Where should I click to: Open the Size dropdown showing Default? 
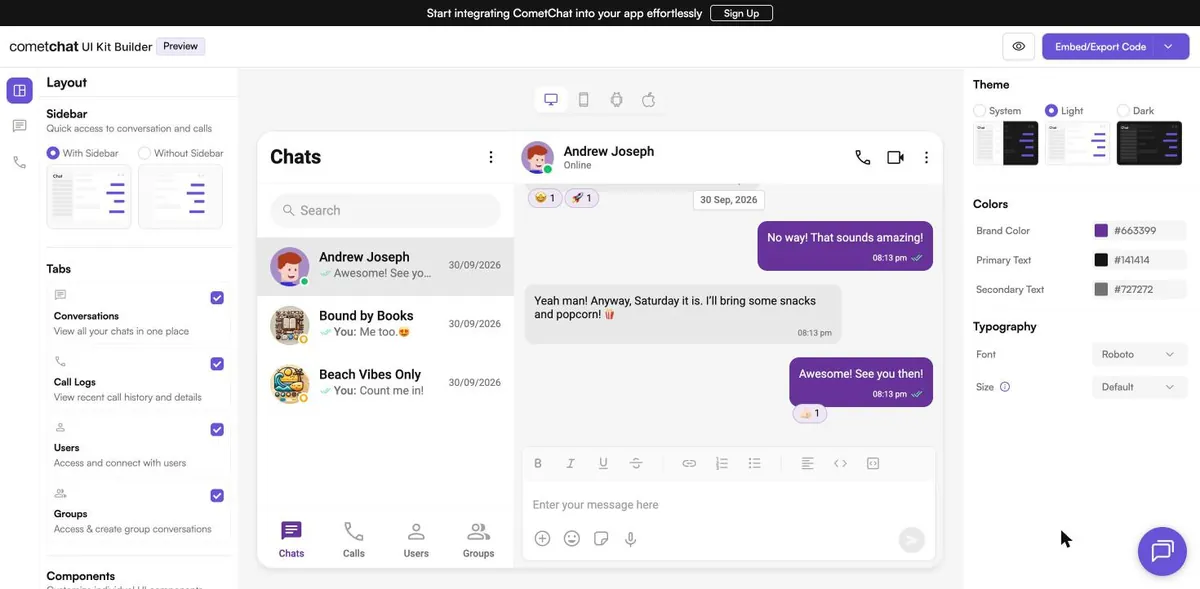click(x=1139, y=387)
